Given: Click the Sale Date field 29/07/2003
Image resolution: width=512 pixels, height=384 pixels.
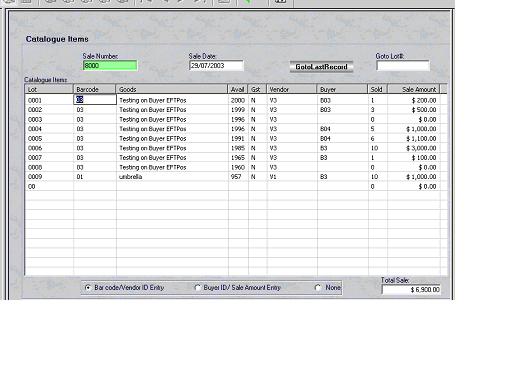Looking at the screenshot, I should pos(216,66).
